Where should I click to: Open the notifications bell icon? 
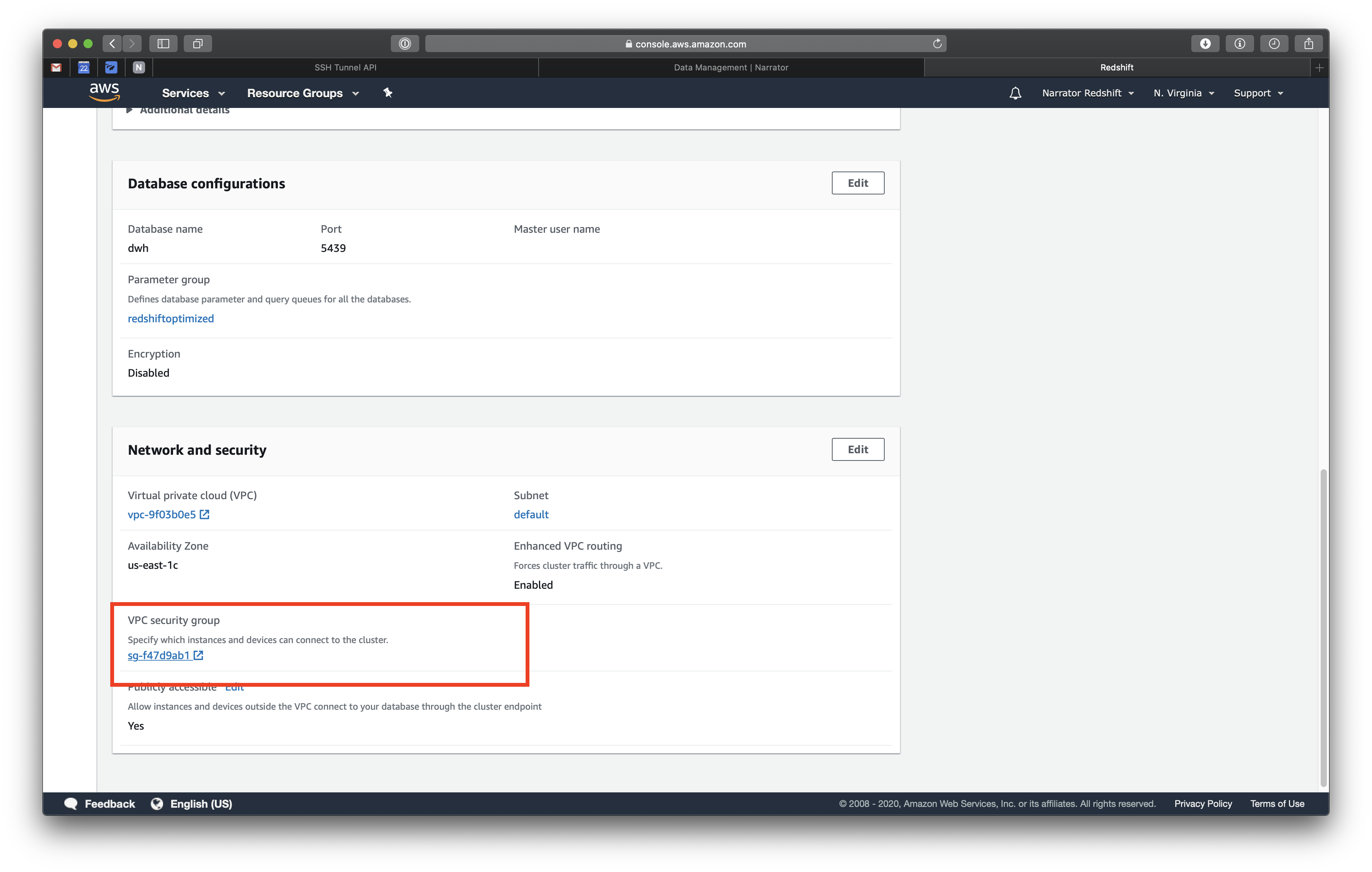[x=1015, y=93]
